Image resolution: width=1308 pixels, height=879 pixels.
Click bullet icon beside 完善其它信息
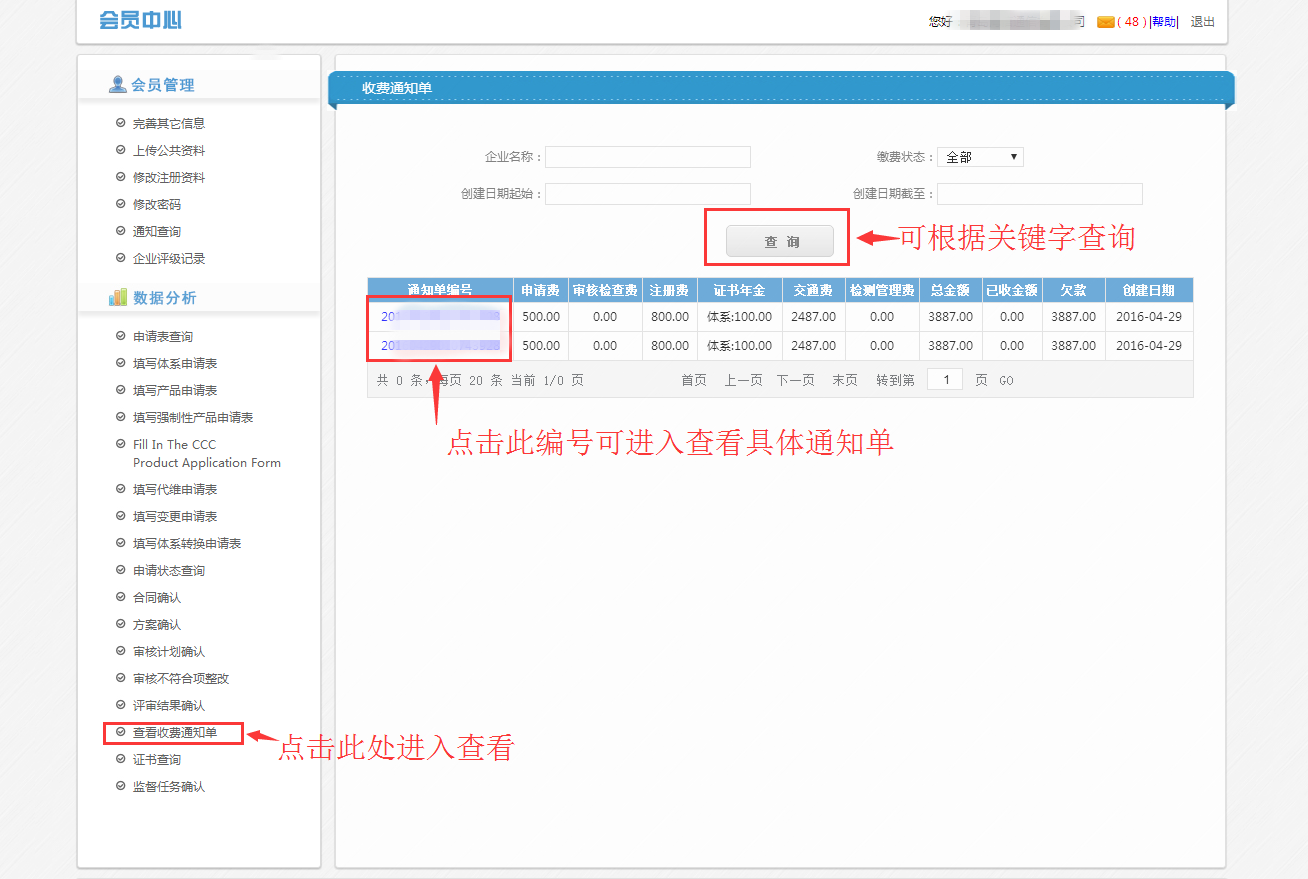pos(121,123)
